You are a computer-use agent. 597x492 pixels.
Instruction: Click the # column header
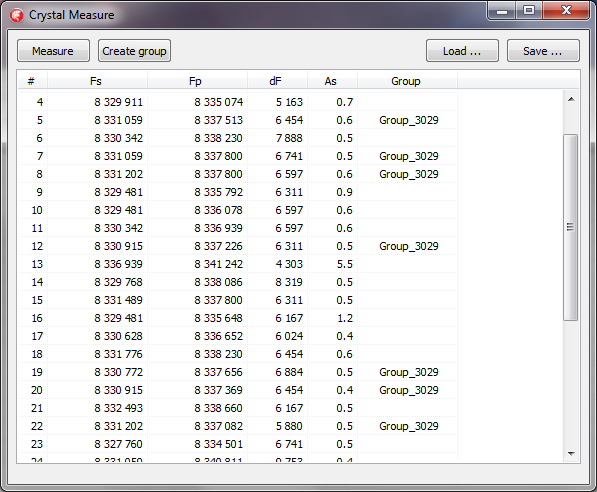click(x=32, y=81)
